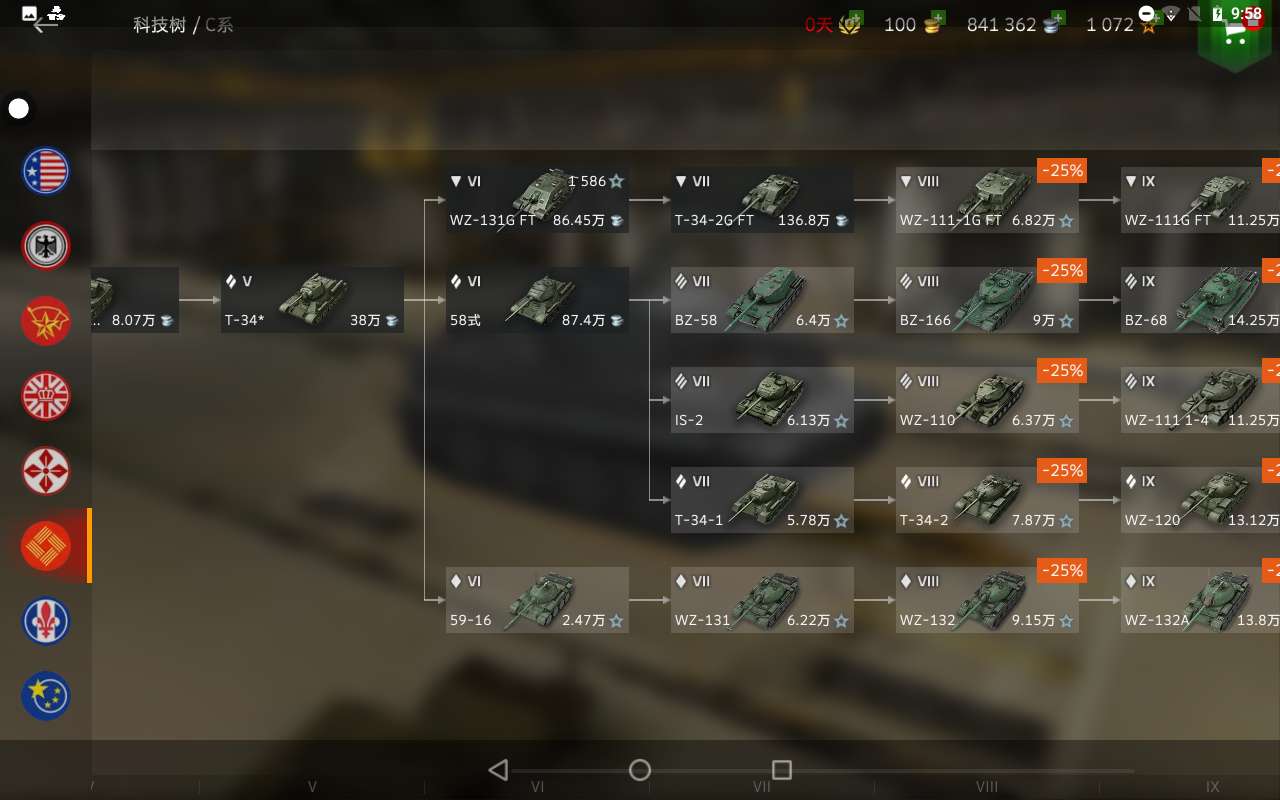Tap the Android recent apps square button
This screenshot has height=800, width=1280.
click(782, 770)
